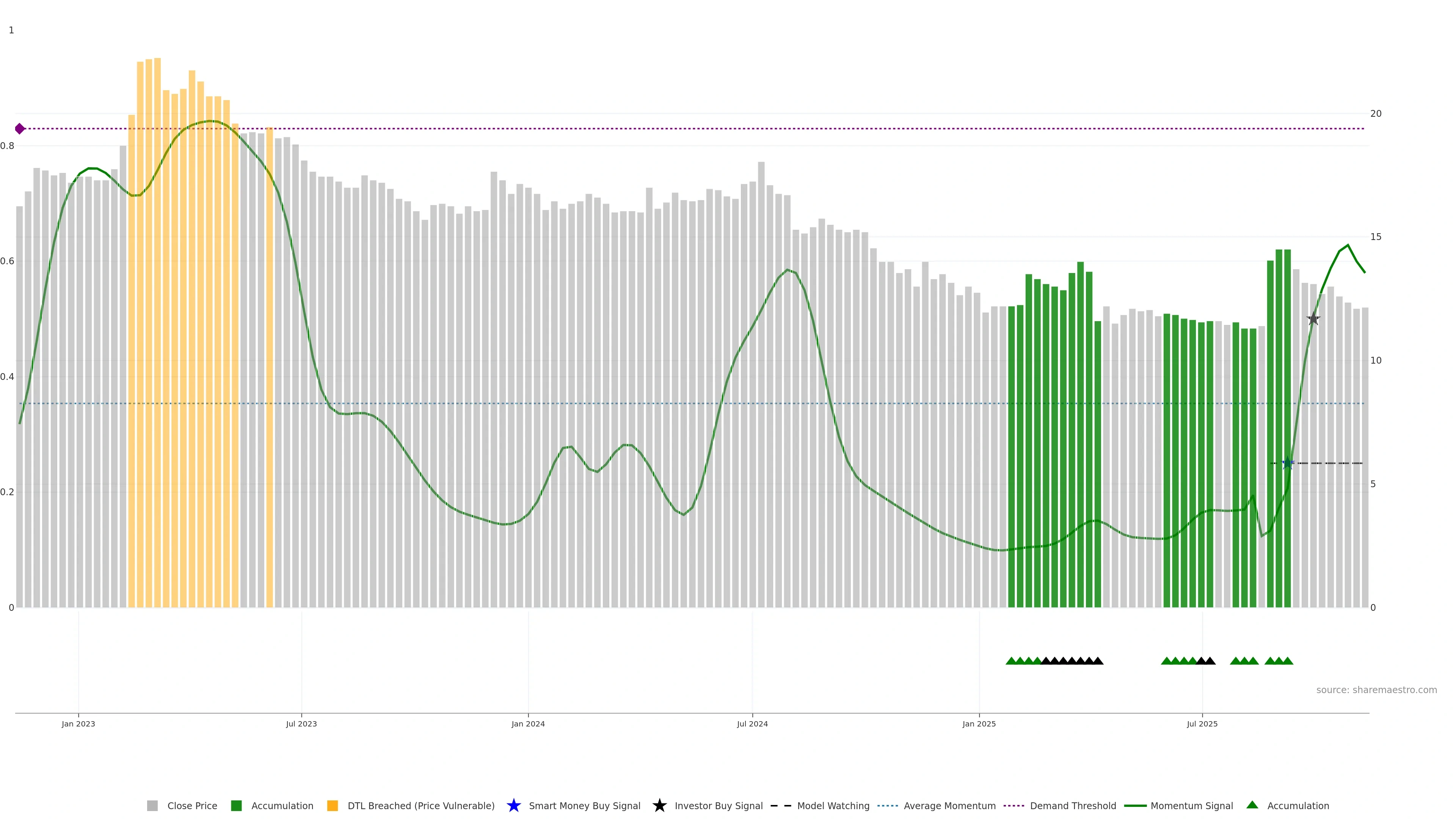Click the gray Close Price legend square
Viewport: 1456px width, 819px height.
point(152,805)
